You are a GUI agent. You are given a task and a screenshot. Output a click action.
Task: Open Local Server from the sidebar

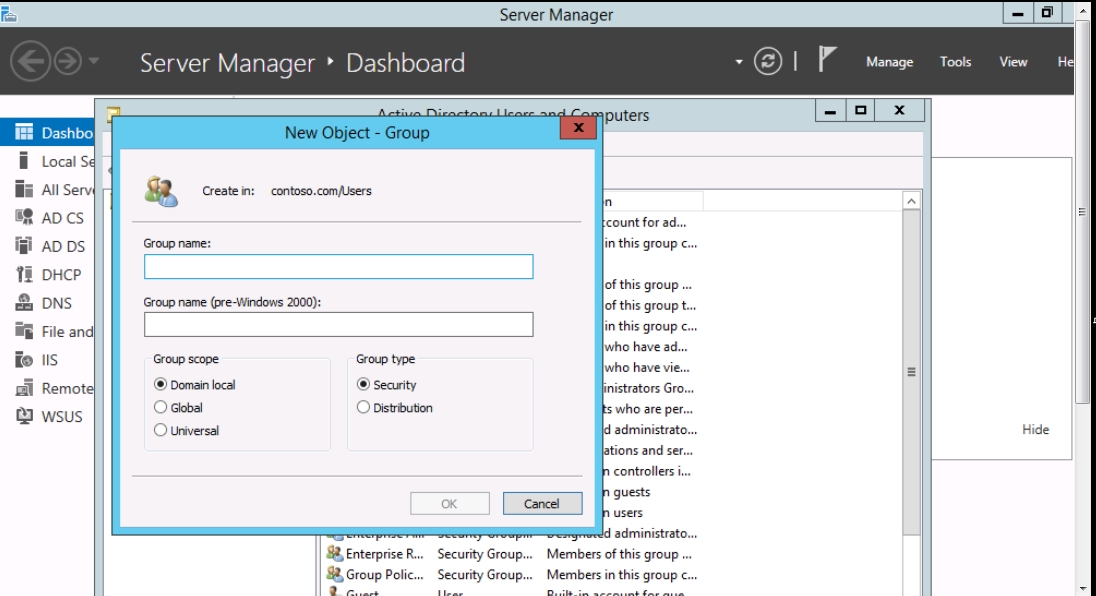click(x=55, y=161)
